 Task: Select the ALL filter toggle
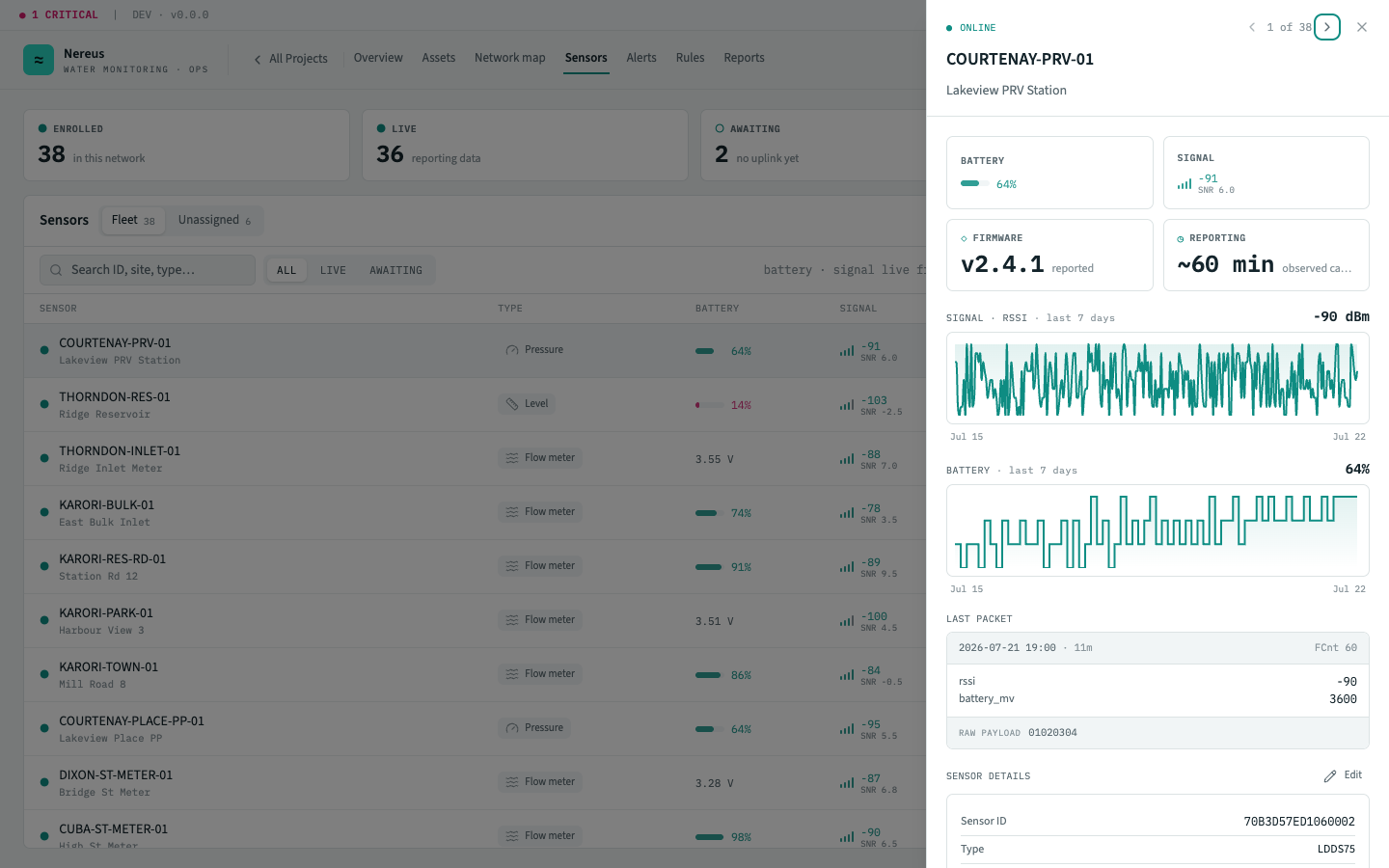point(286,270)
